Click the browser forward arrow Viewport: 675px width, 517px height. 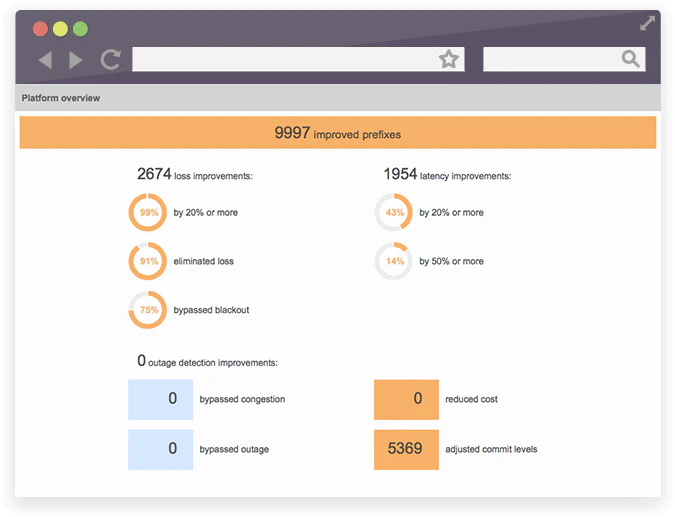point(75,59)
